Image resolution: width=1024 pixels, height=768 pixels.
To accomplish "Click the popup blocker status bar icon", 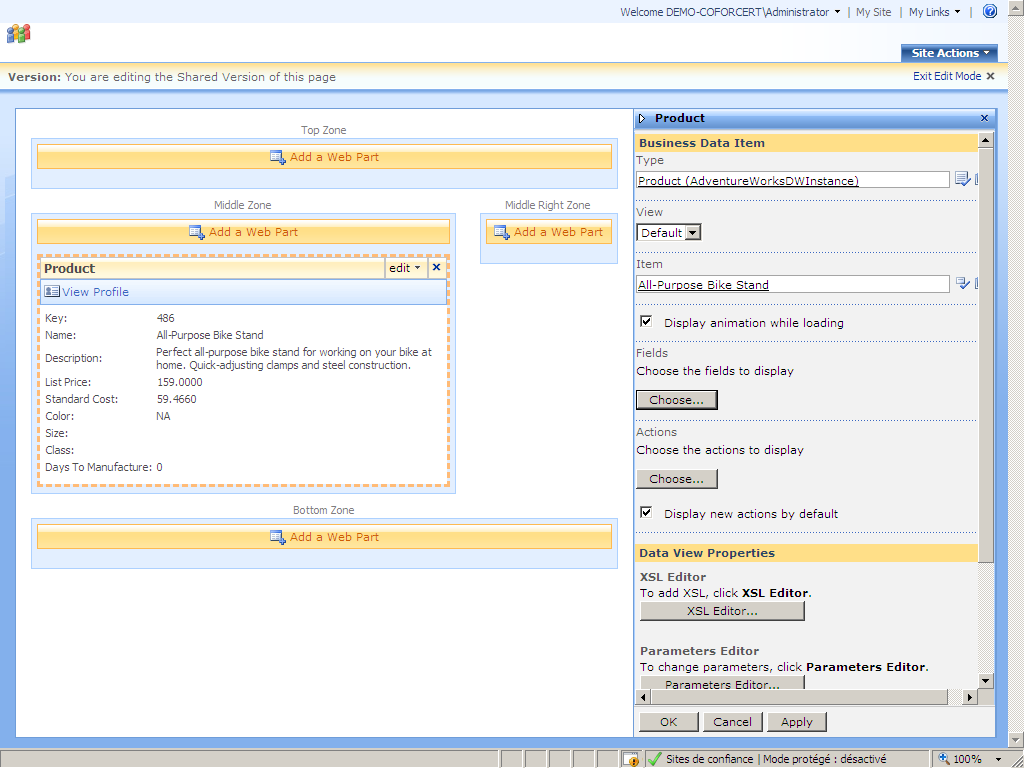I will pos(630,759).
